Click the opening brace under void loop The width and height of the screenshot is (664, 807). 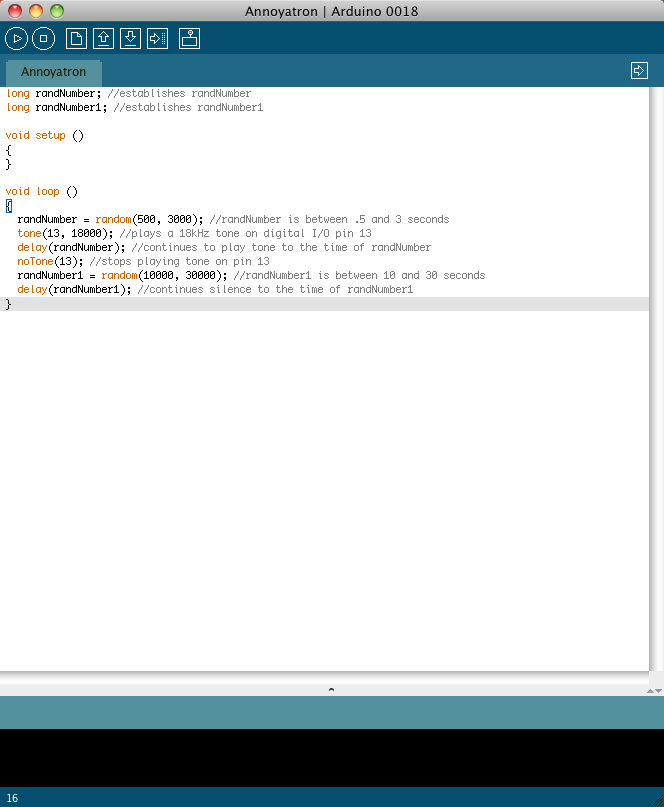9,206
